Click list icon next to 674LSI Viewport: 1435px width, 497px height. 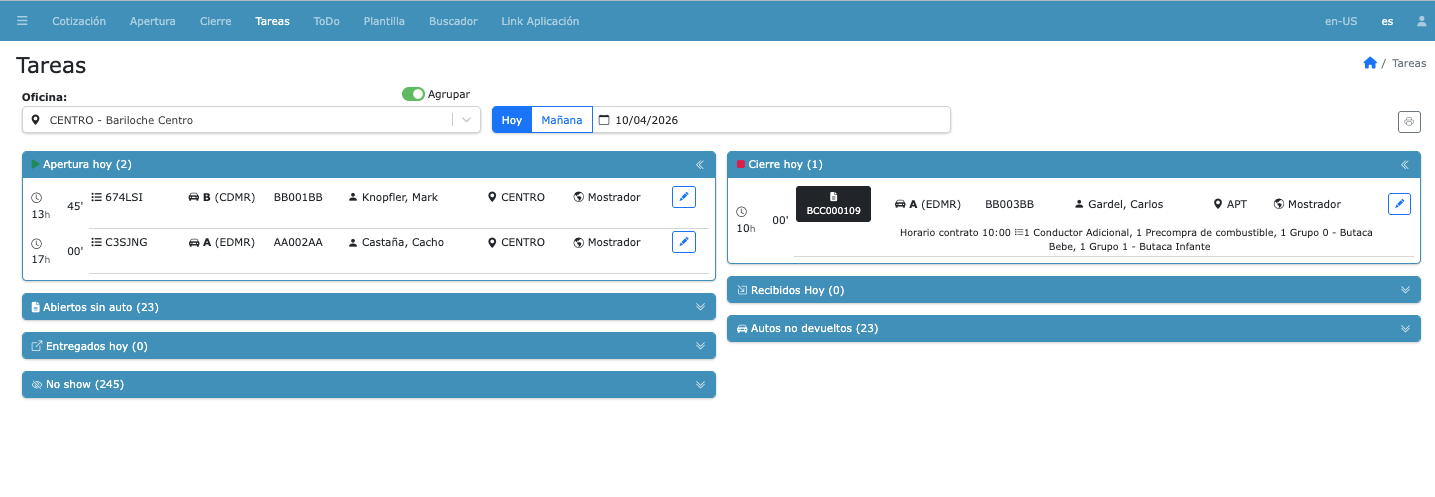96,197
